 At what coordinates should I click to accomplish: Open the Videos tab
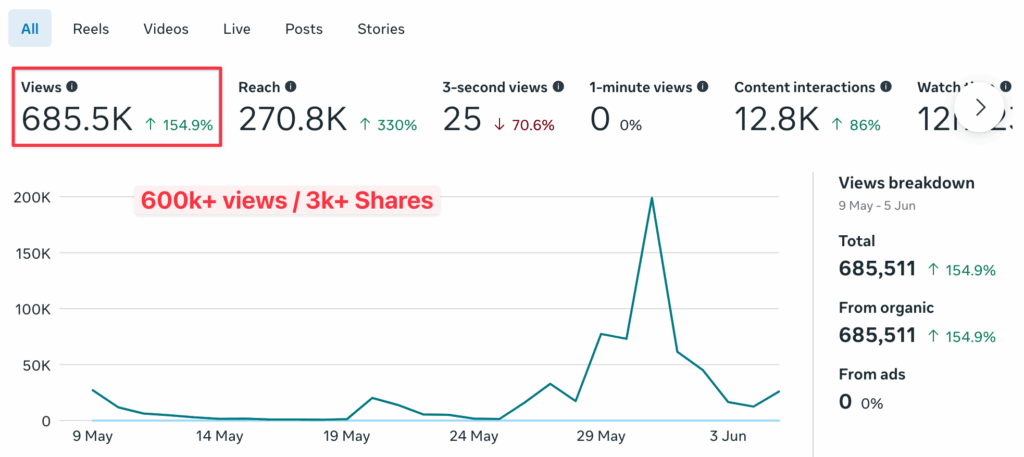166,29
